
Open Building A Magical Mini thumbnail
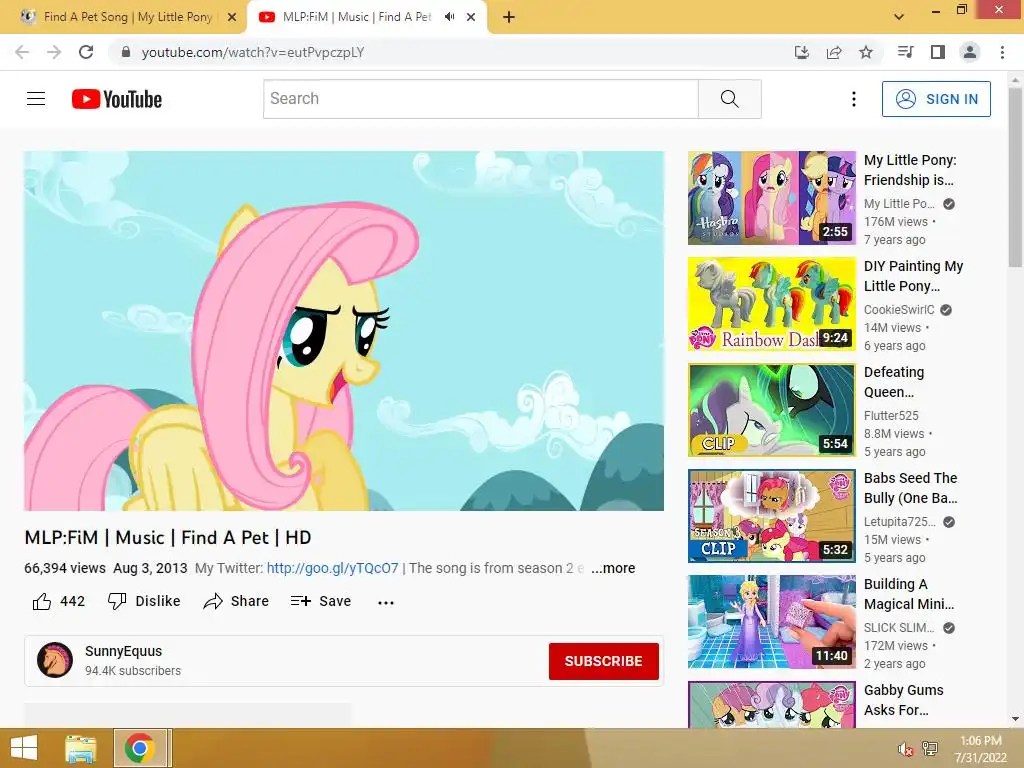pyautogui.click(x=772, y=622)
